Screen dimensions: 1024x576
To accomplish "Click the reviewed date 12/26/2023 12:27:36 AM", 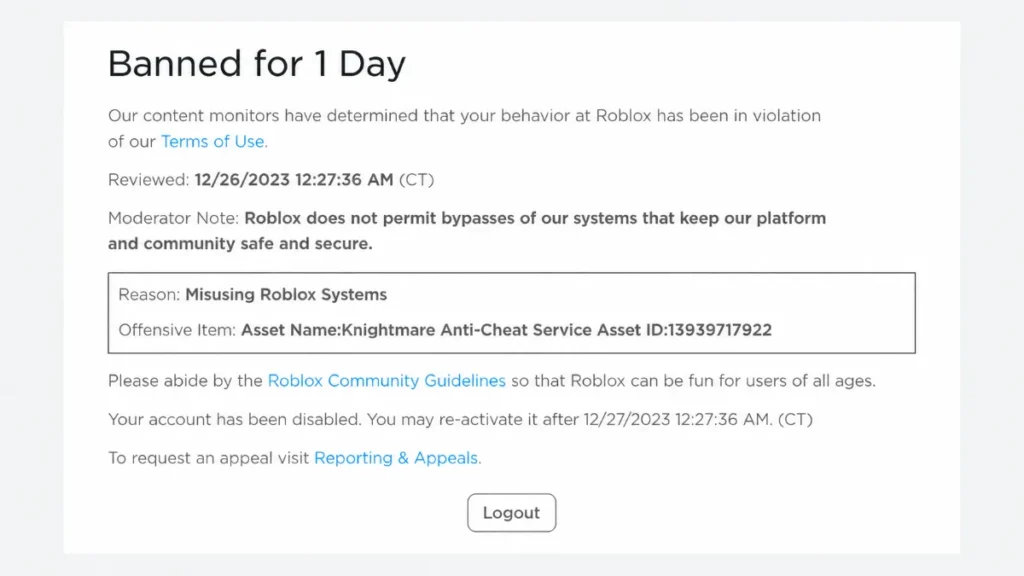I will [x=294, y=180].
